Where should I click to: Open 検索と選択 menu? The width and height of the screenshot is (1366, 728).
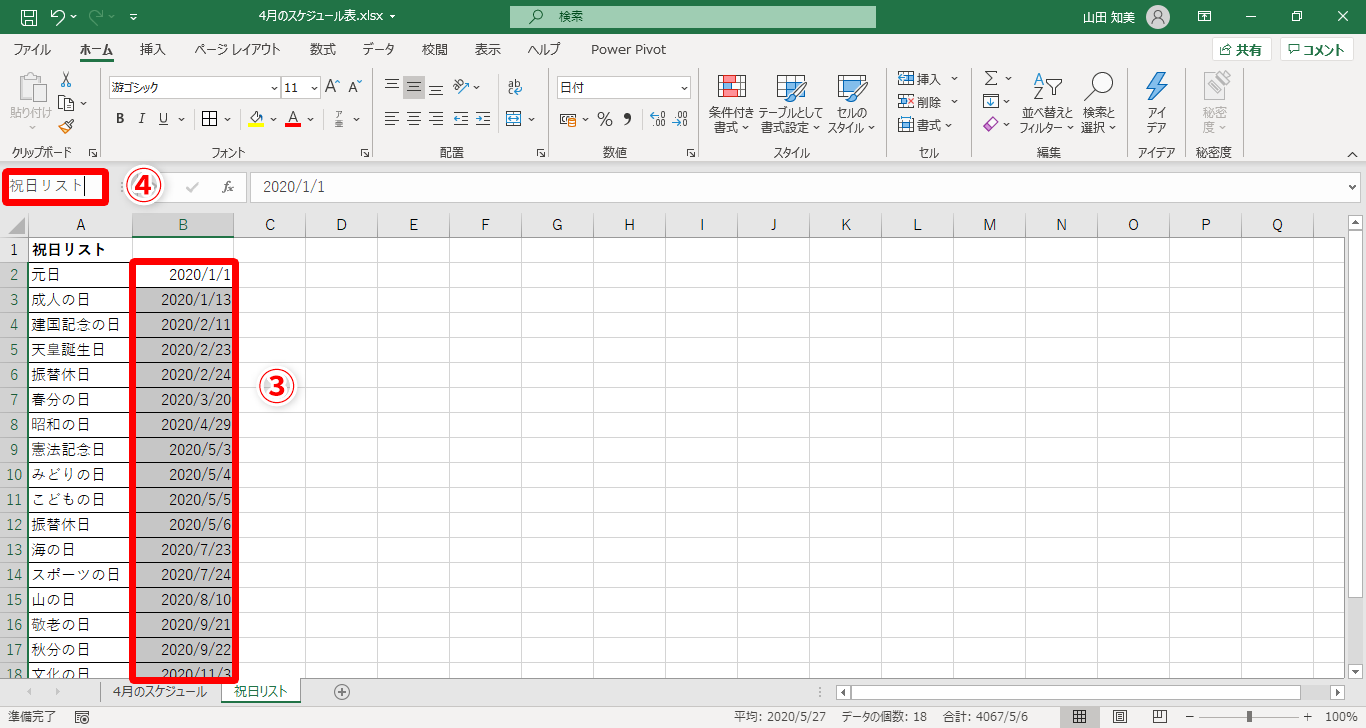pos(1098,104)
